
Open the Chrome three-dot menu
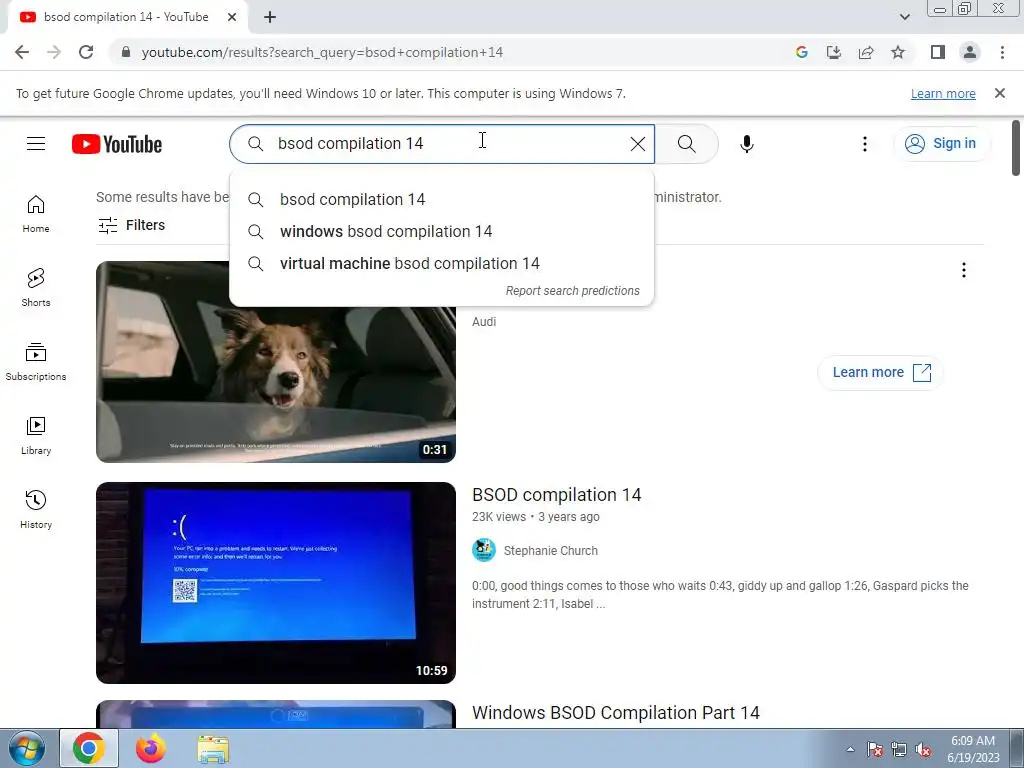tap(1002, 52)
